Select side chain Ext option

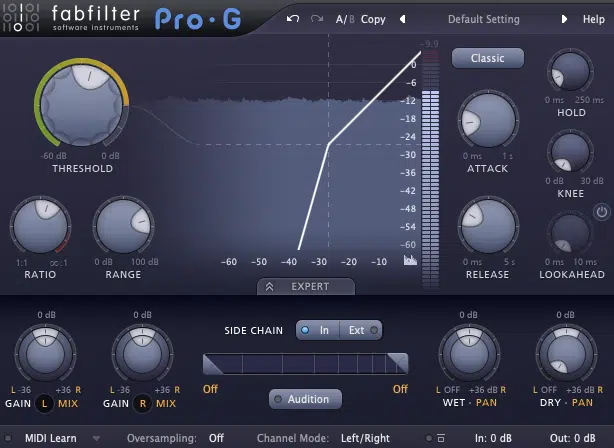coord(361,330)
